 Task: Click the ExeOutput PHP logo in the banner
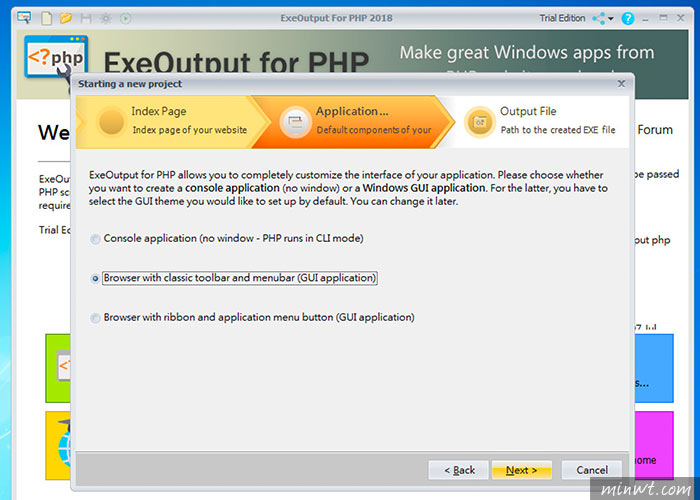[x=56, y=58]
